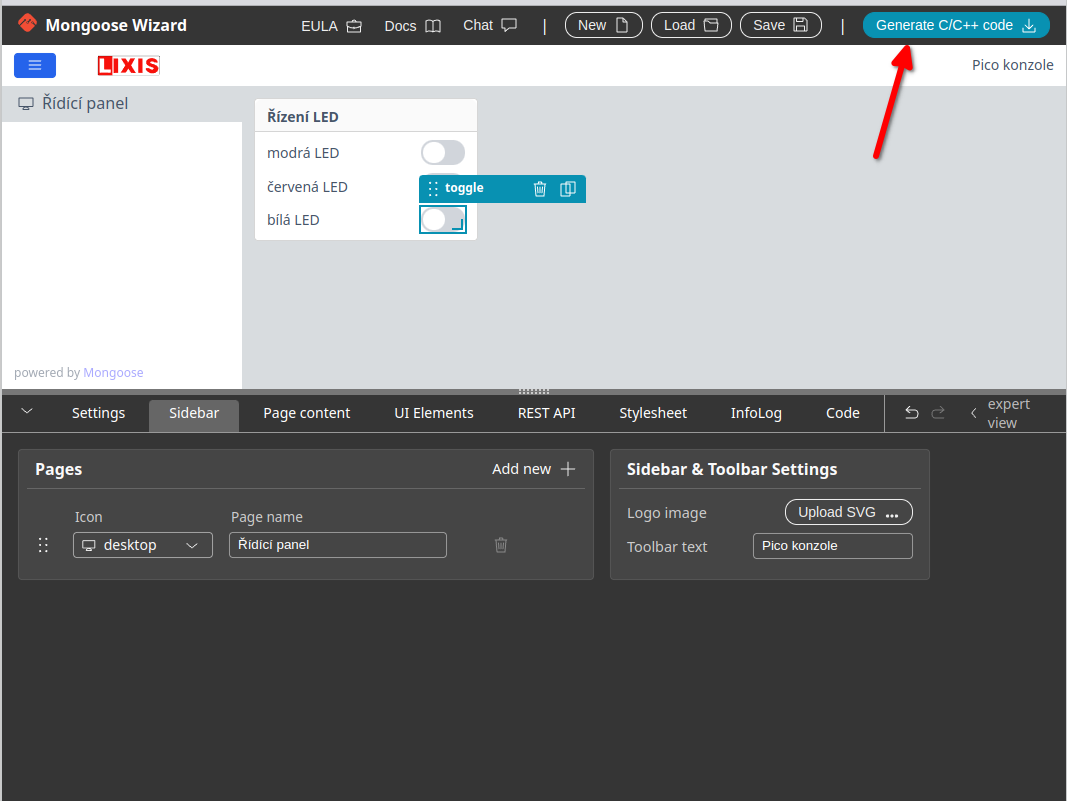
Task: Open the desktop icon dropdown
Action: tap(143, 545)
